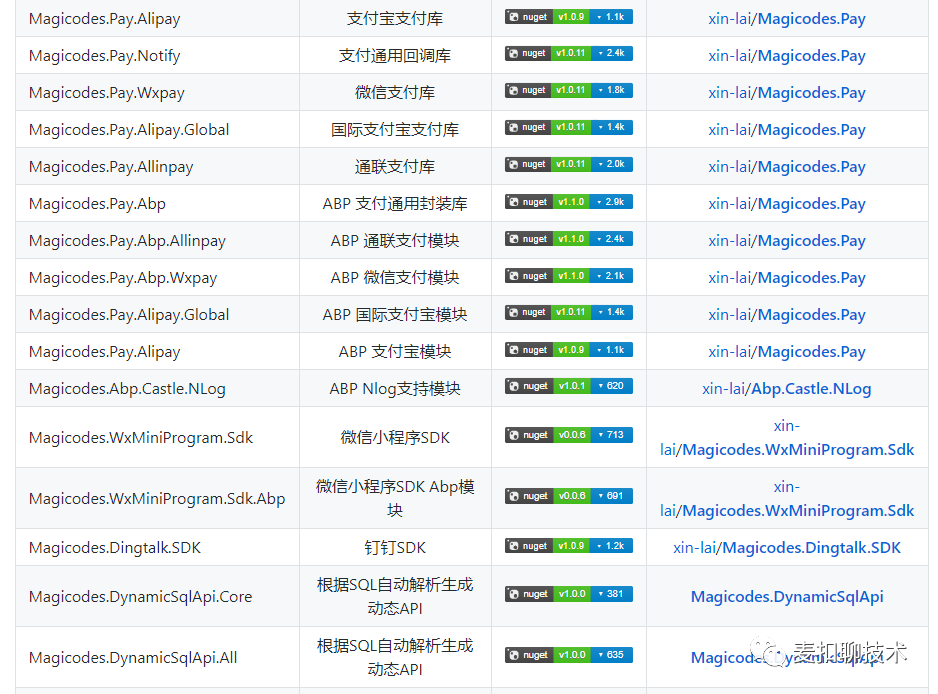
Task: Follow the repo link in the ABP 支付通用封装库 row
Action: click(x=787, y=204)
